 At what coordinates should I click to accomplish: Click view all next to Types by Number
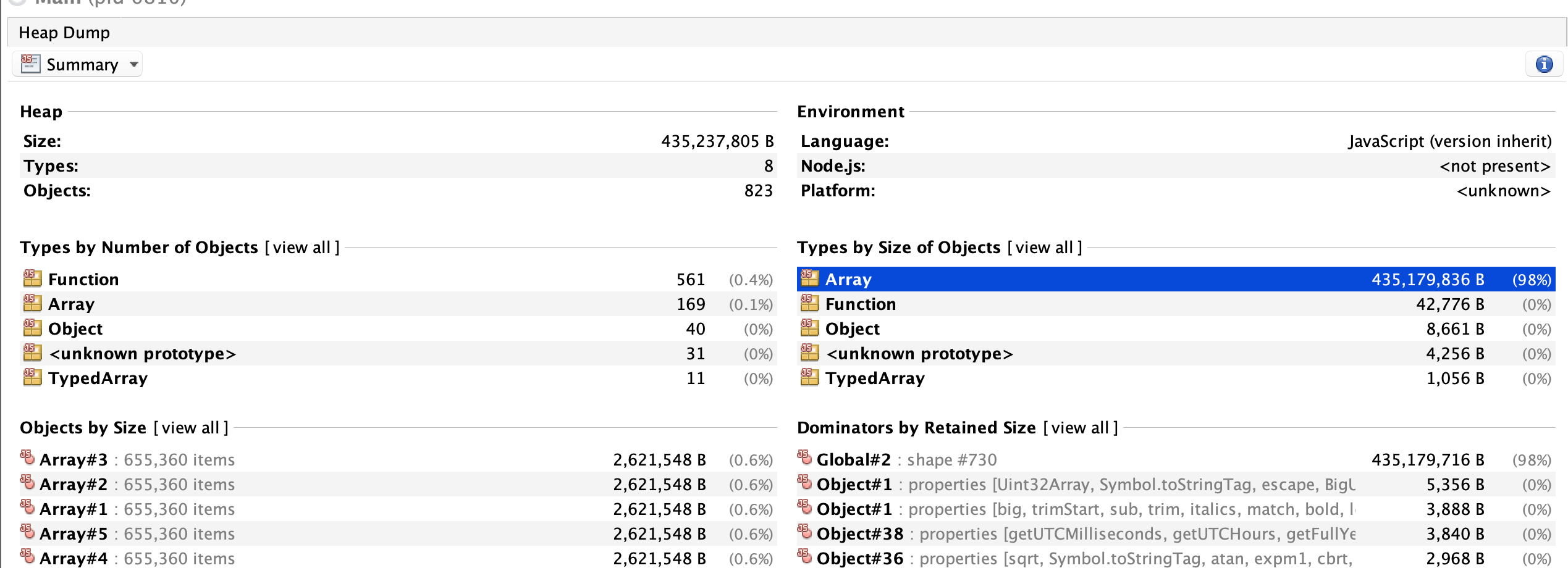coord(300,248)
